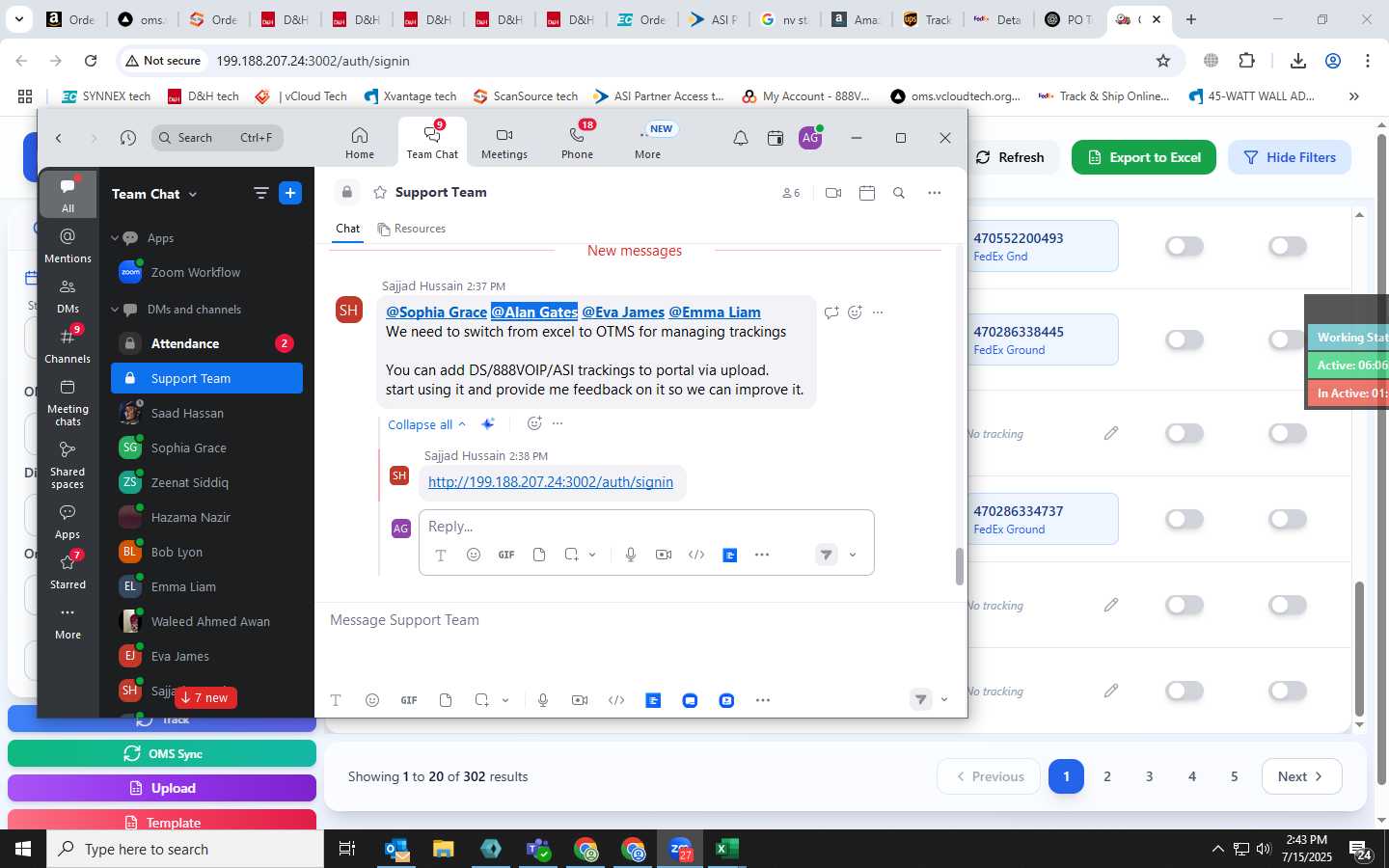
Task: Select the Chat tab in Support Team
Action: coord(347,229)
